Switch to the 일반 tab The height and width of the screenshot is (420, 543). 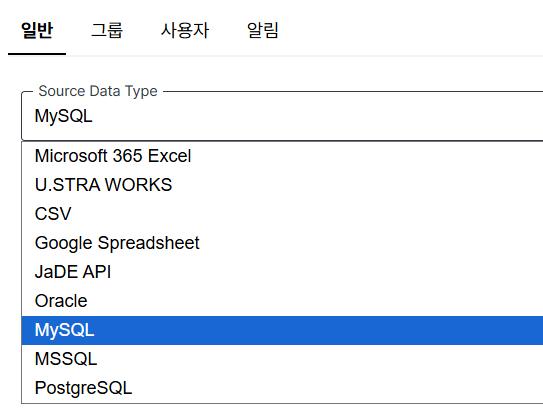tap(37, 30)
